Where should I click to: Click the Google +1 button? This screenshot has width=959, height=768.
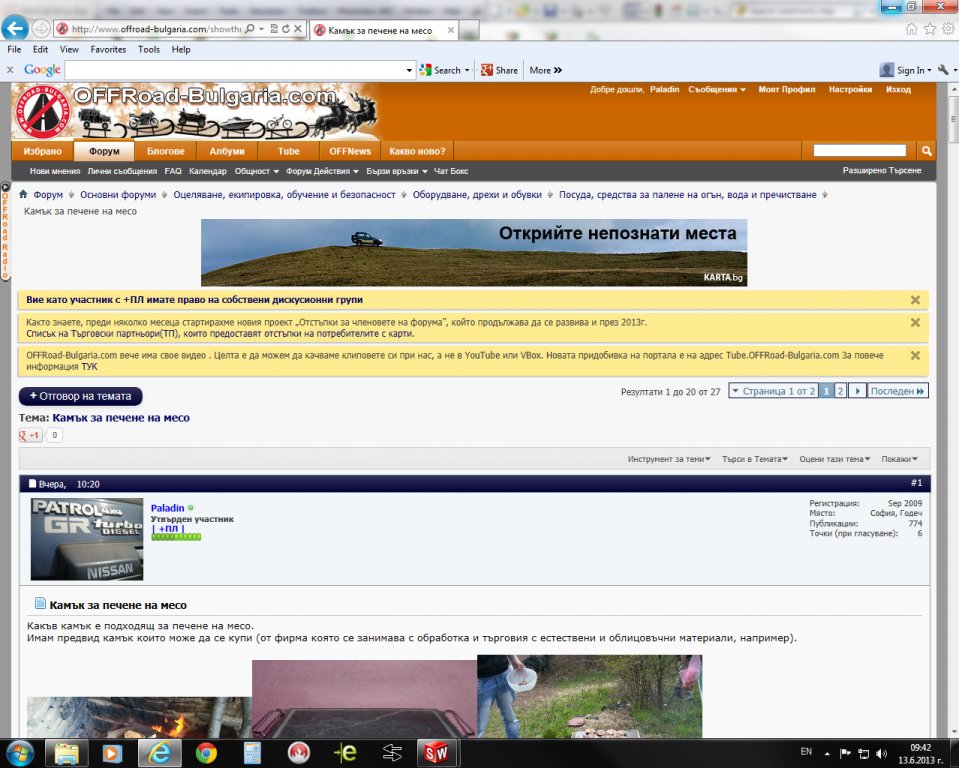click(31, 435)
